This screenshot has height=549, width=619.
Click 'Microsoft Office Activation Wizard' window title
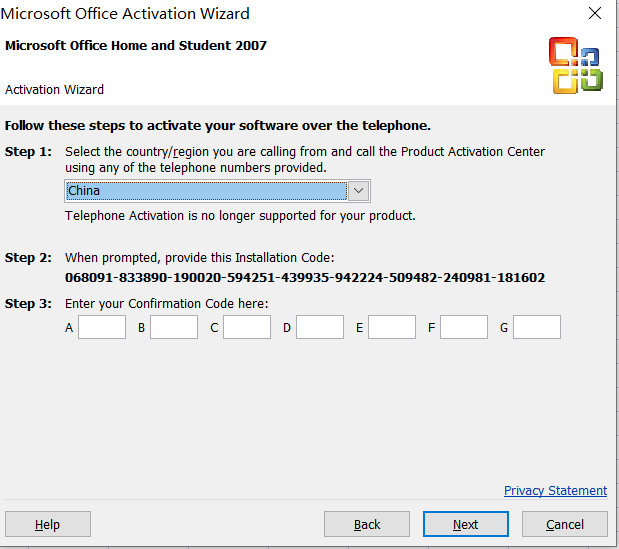coord(125,13)
